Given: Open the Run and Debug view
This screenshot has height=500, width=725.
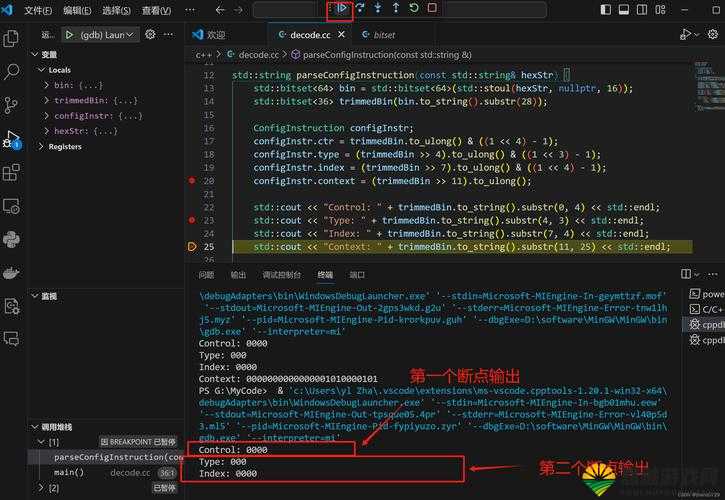Looking at the screenshot, I should click(11, 139).
